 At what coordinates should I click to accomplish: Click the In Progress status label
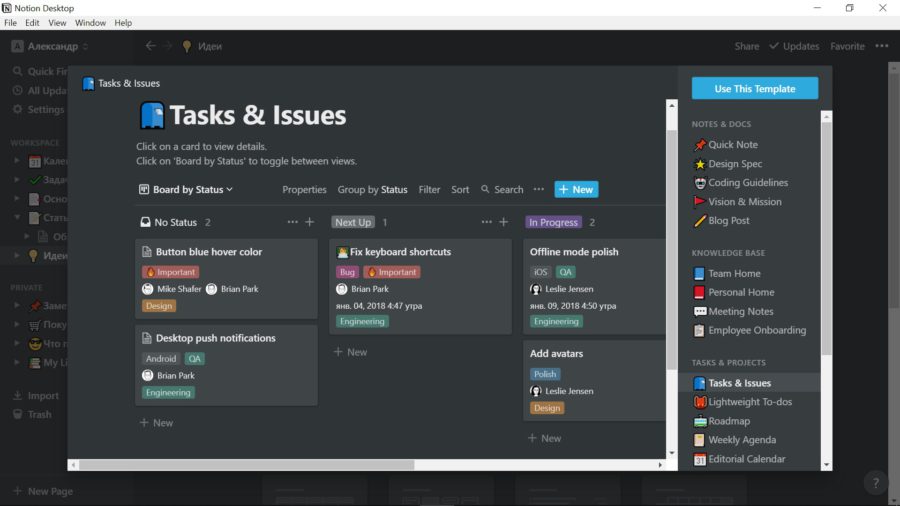point(553,222)
